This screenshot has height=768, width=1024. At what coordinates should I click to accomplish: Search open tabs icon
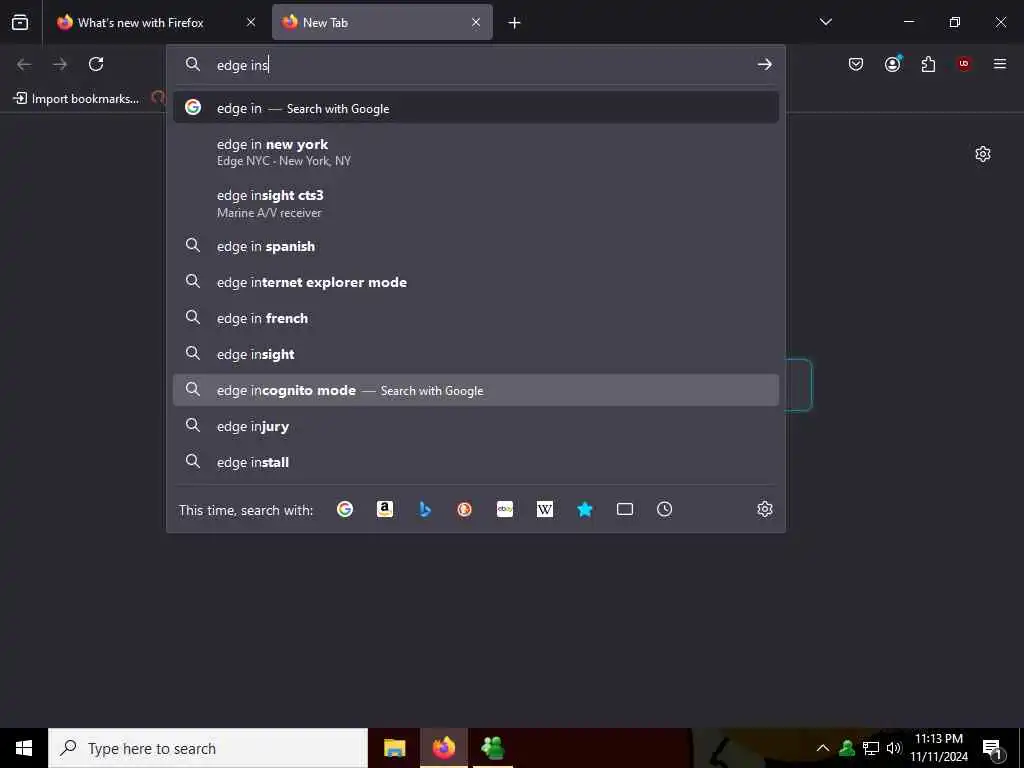625,509
